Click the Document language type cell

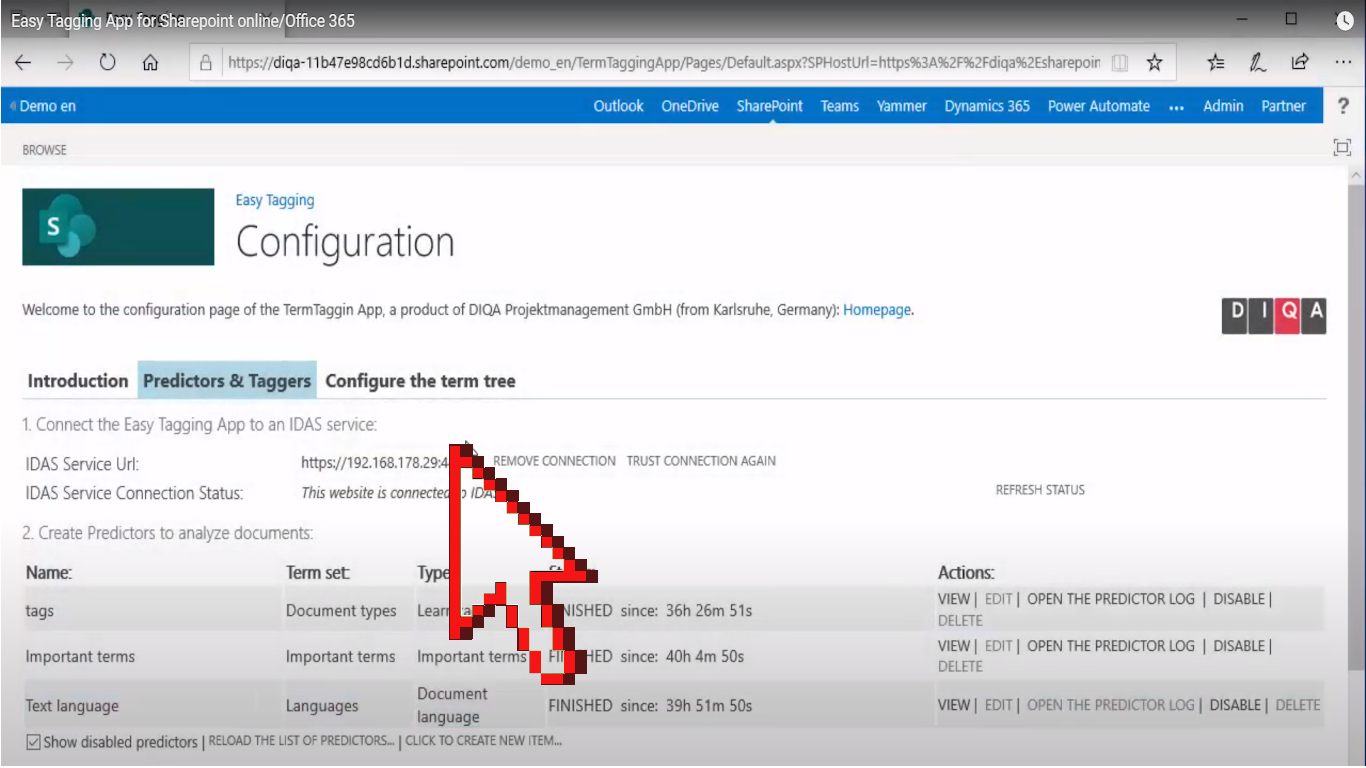click(453, 705)
